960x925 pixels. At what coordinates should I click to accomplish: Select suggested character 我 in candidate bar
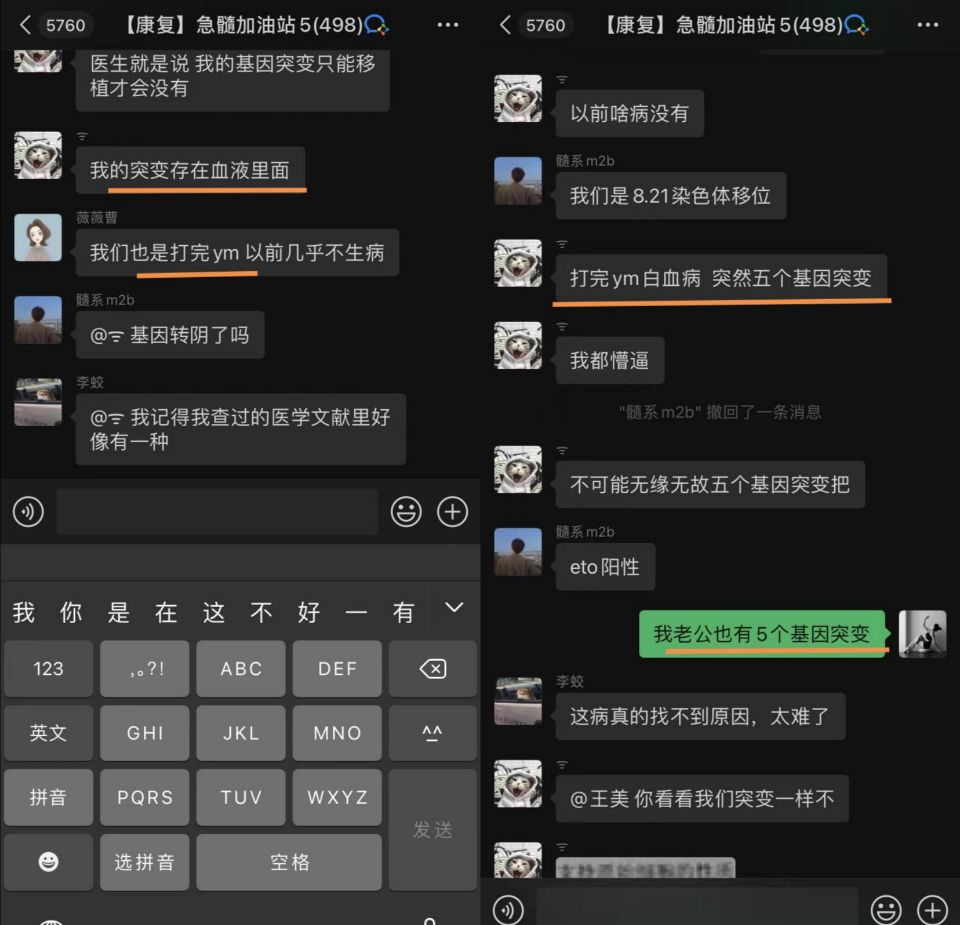(x=23, y=612)
